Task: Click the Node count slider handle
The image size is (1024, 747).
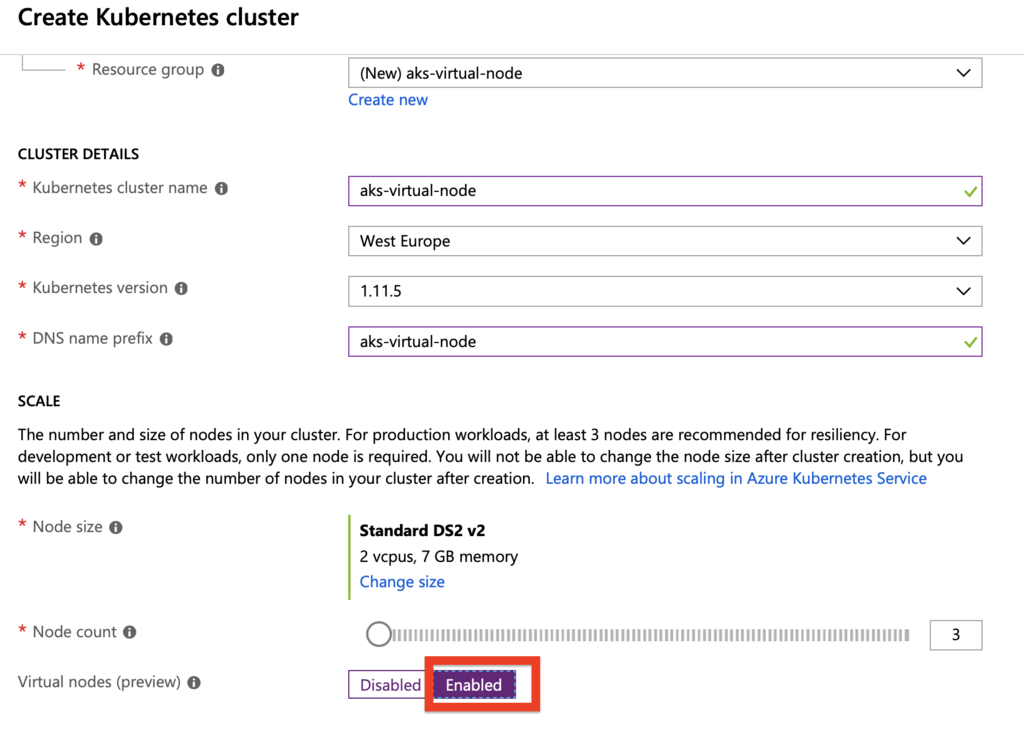Action: tap(379, 634)
